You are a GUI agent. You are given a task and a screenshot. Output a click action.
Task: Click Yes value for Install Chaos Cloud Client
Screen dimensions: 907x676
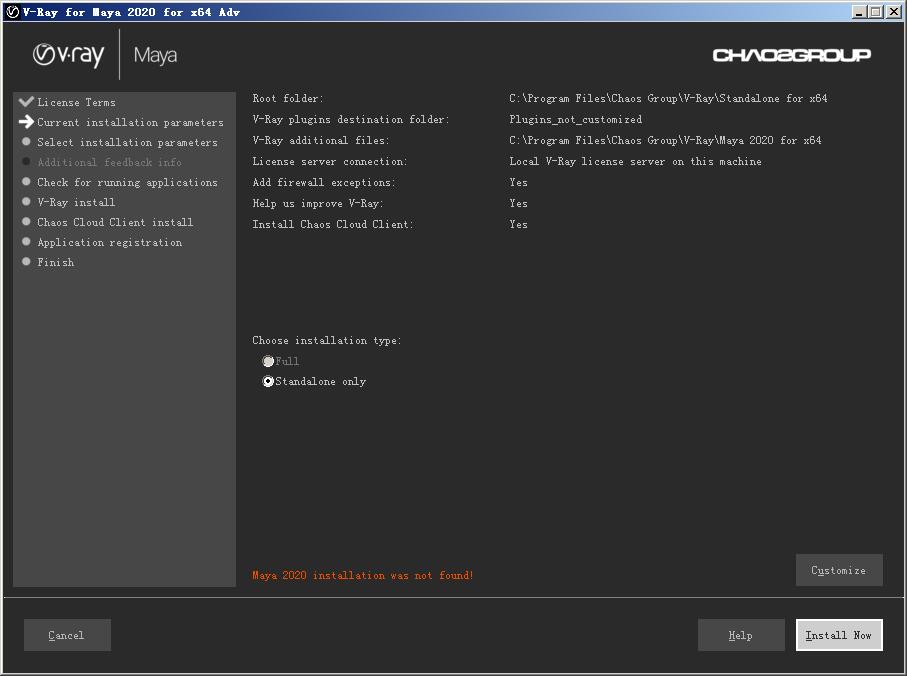click(518, 224)
